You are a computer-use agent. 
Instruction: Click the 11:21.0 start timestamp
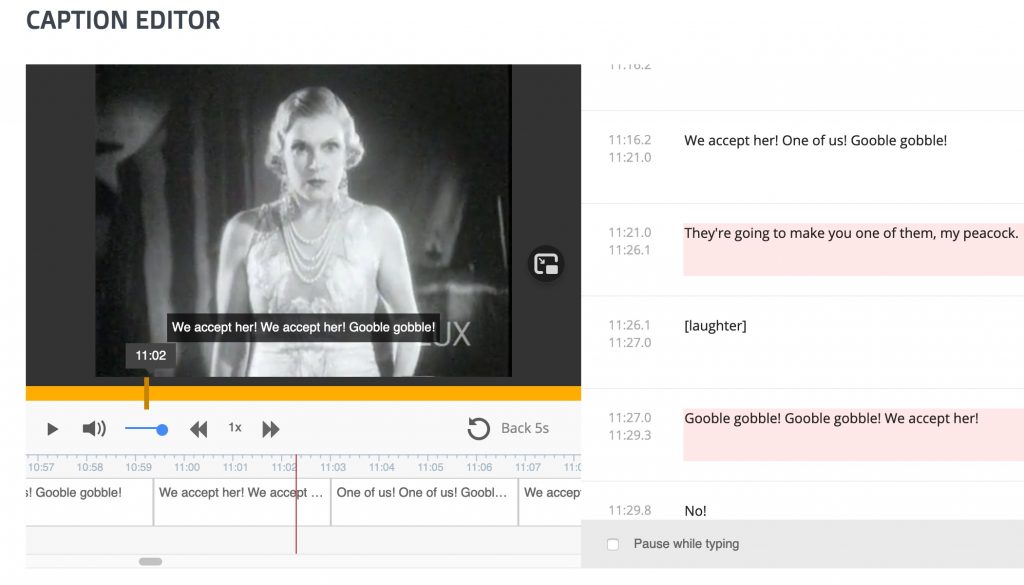(x=629, y=233)
